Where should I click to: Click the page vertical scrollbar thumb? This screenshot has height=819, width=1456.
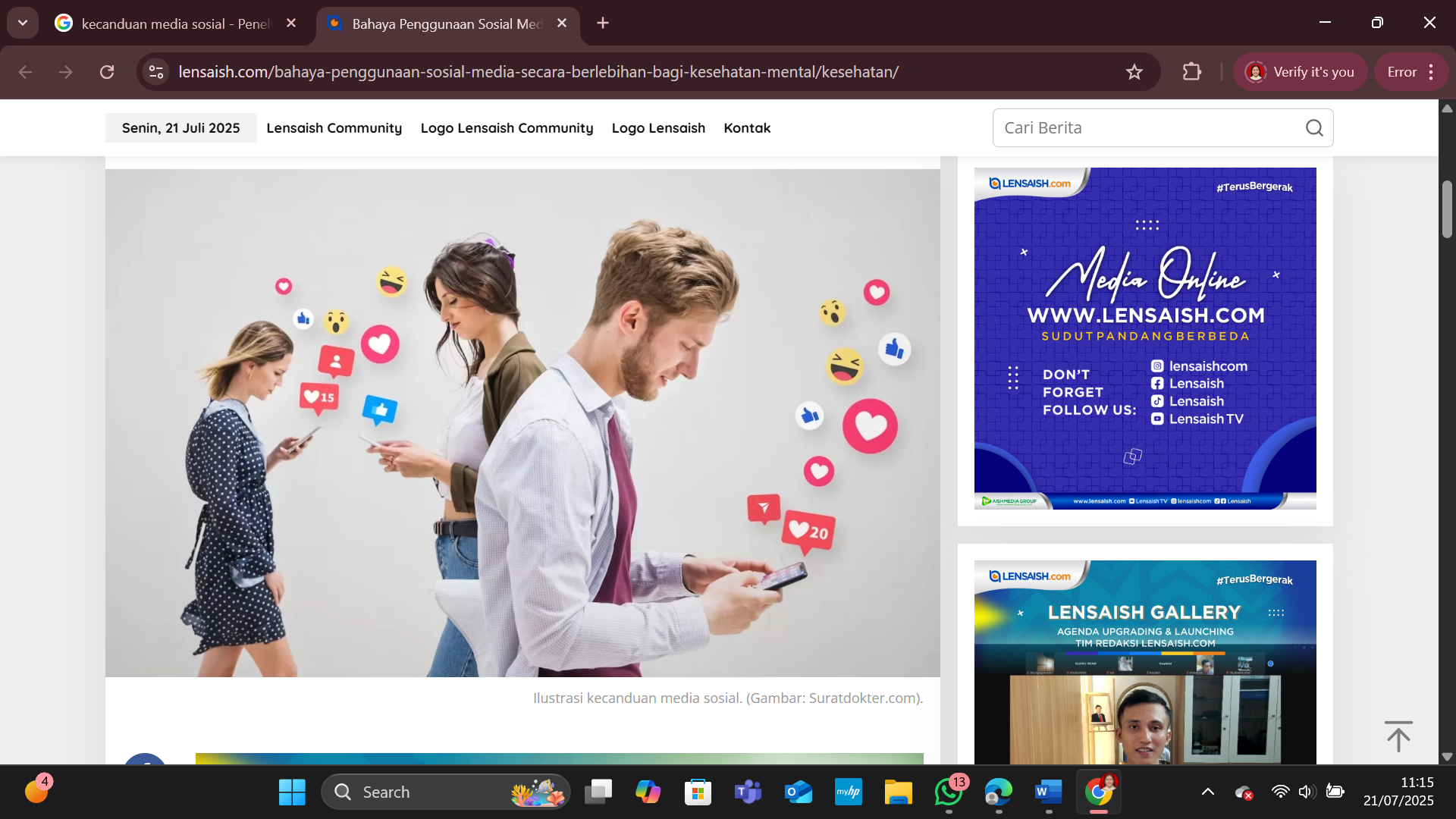(1447, 209)
